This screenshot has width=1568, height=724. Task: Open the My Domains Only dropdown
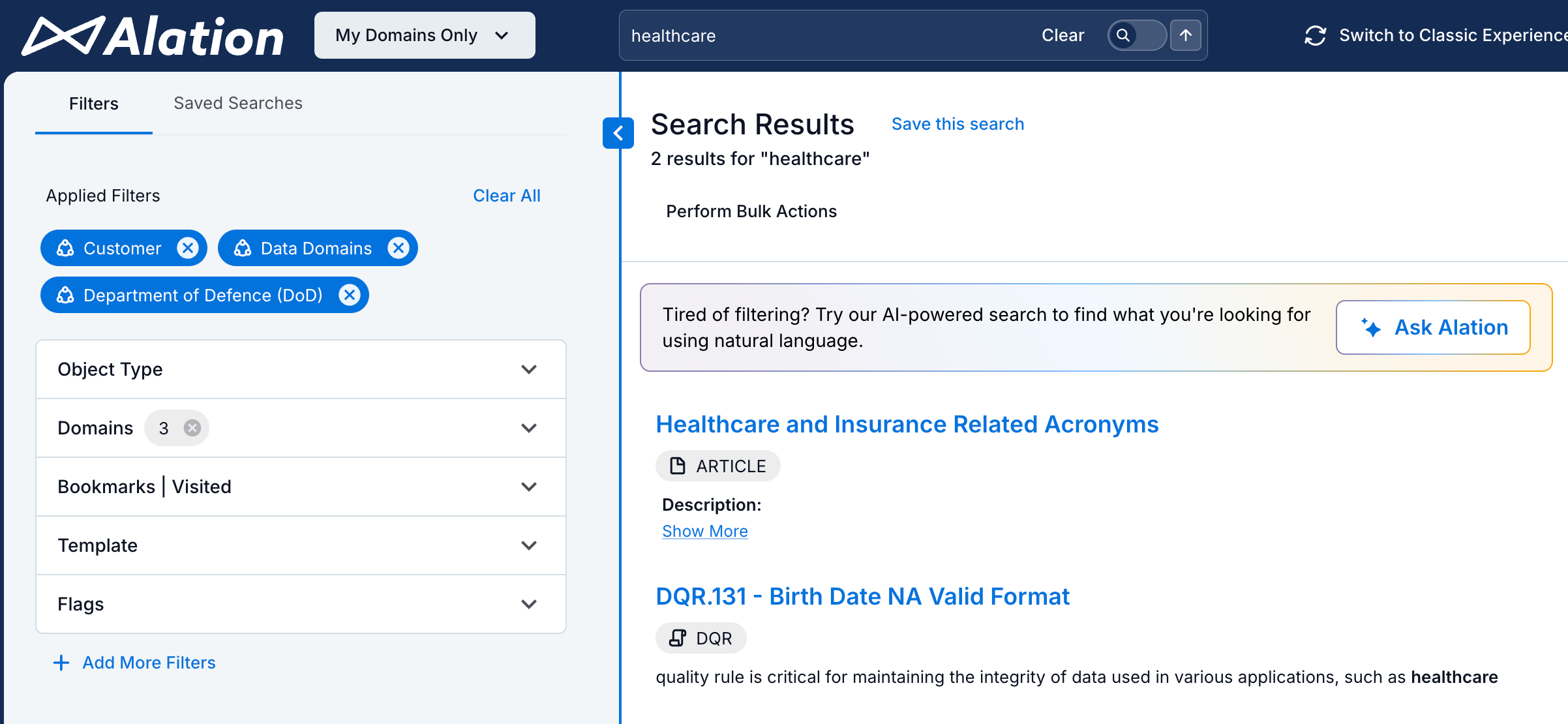coord(424,35)
